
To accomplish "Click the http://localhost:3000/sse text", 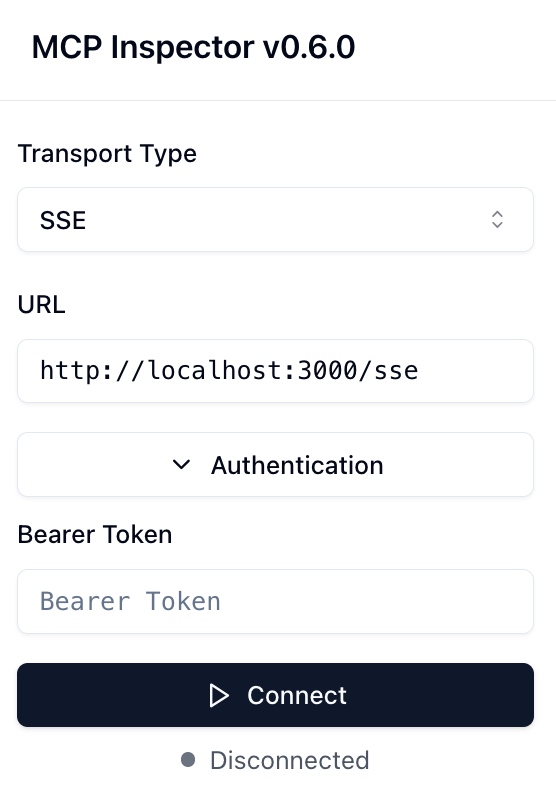I will (x=229, y=371).
